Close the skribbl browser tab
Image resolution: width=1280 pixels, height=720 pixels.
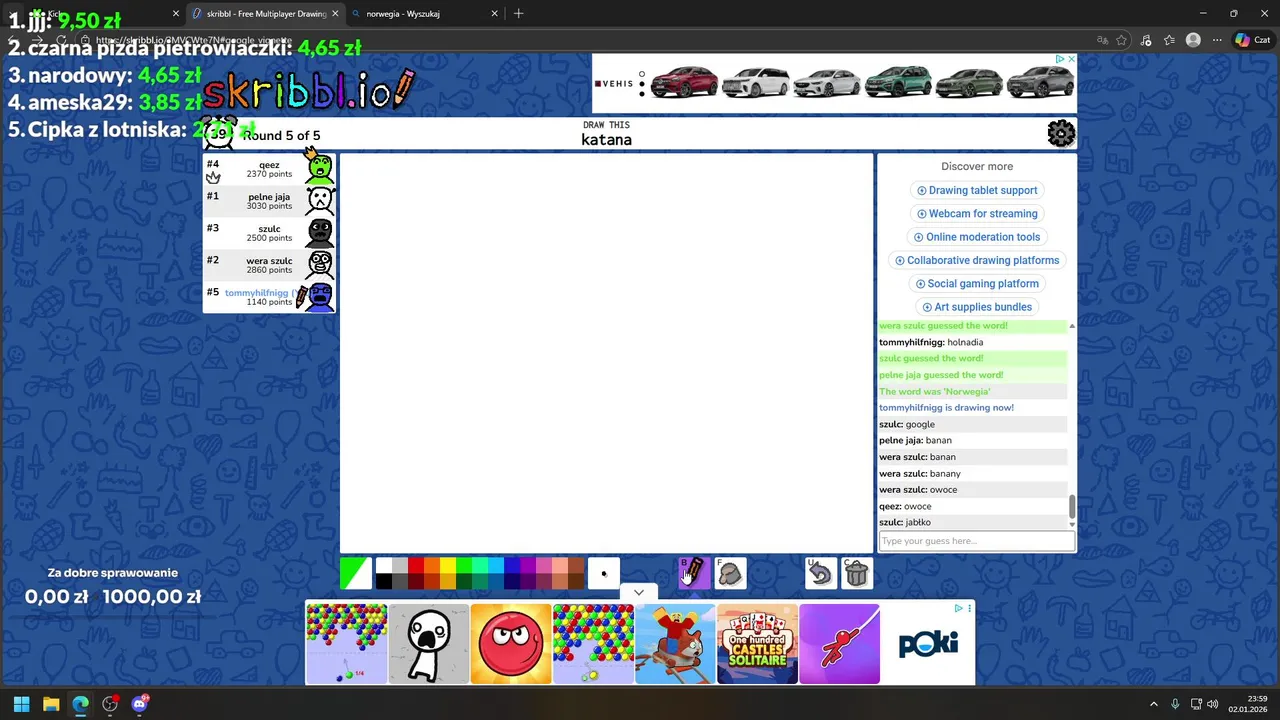335,14
